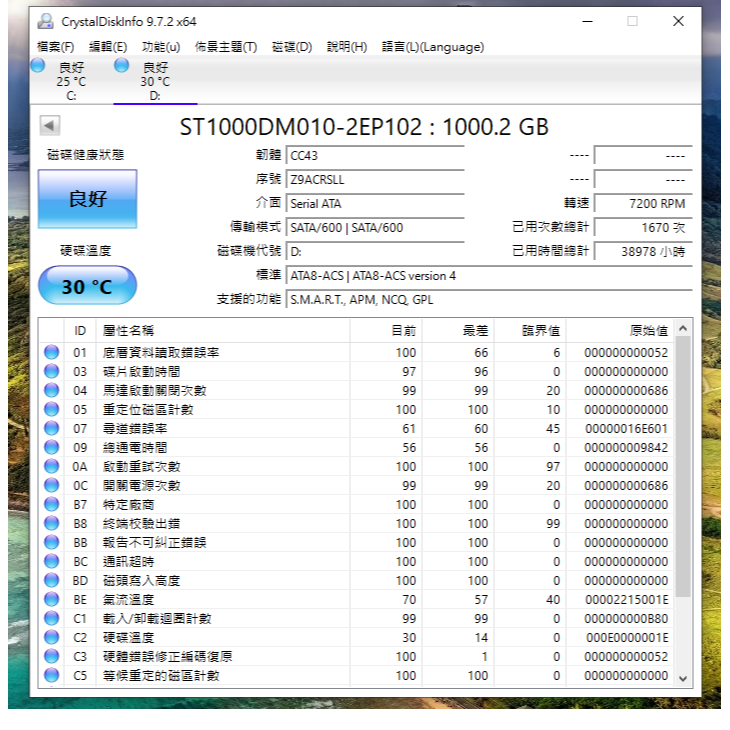Click status orb for attribute 05
The height and width of the screenshot is (730, 730).
pos(52,409)
